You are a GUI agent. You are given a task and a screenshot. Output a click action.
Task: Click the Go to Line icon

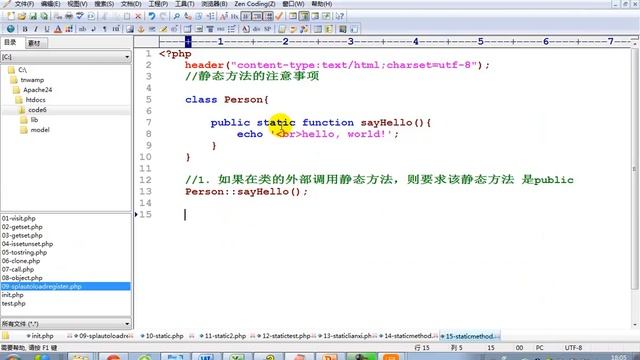(211, 16)
